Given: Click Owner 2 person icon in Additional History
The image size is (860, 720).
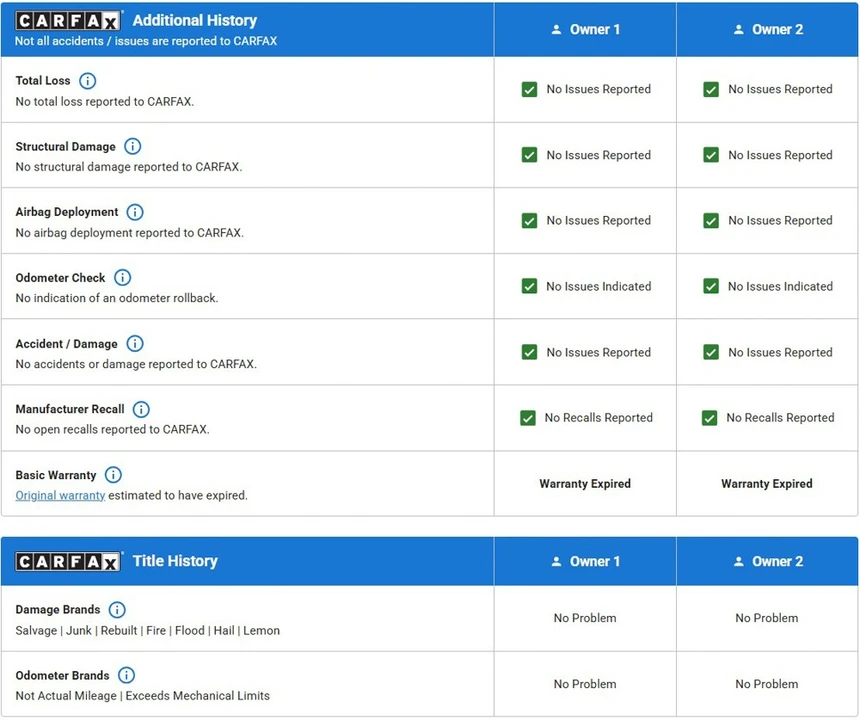Looking at the screenshot, I should click(739, 30).
